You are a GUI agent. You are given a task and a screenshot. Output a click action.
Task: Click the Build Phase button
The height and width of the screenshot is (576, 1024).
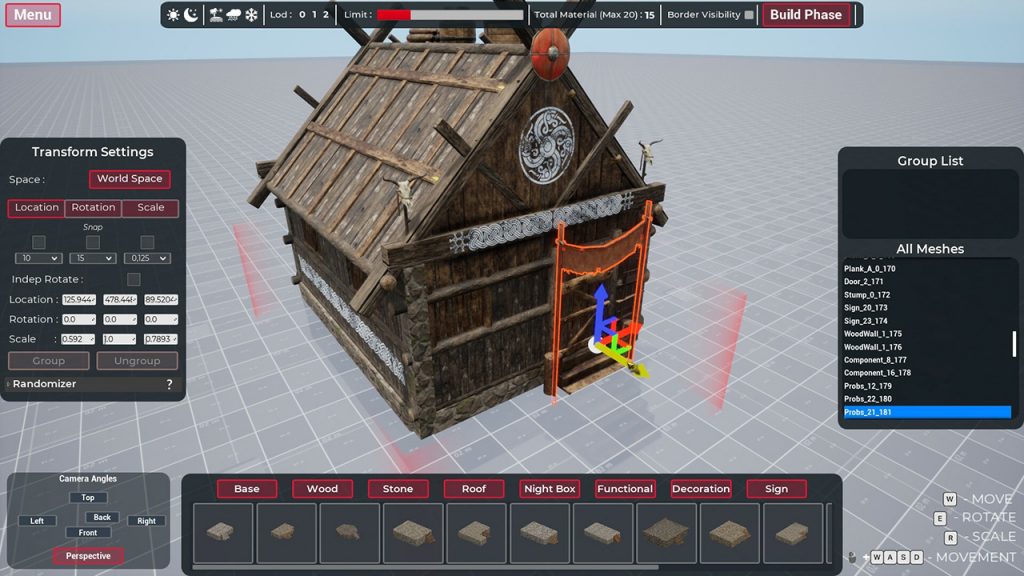click(806, 15)
